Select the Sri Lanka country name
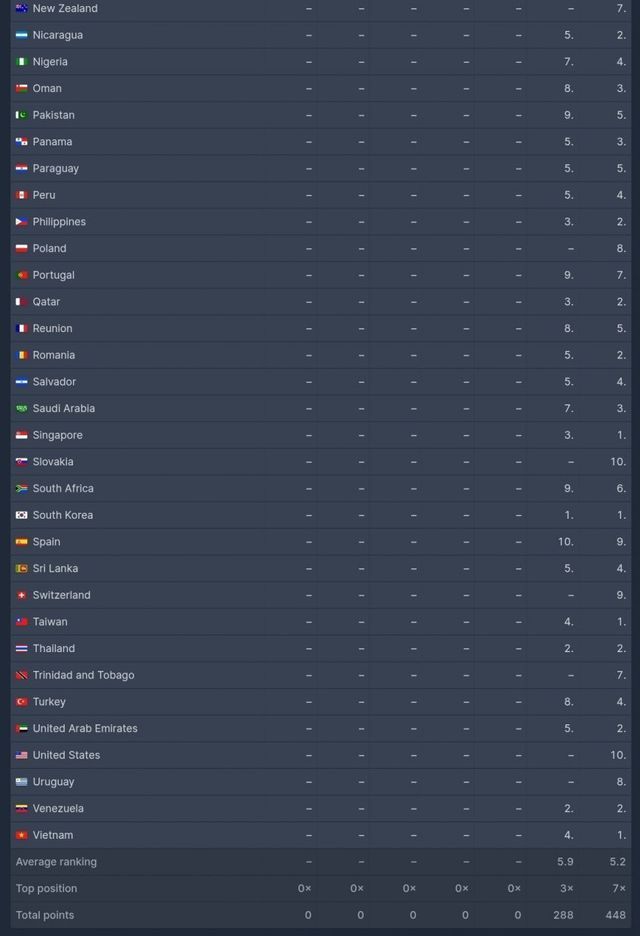This screenshot has height=936, width=640. (x=56, y=569)
